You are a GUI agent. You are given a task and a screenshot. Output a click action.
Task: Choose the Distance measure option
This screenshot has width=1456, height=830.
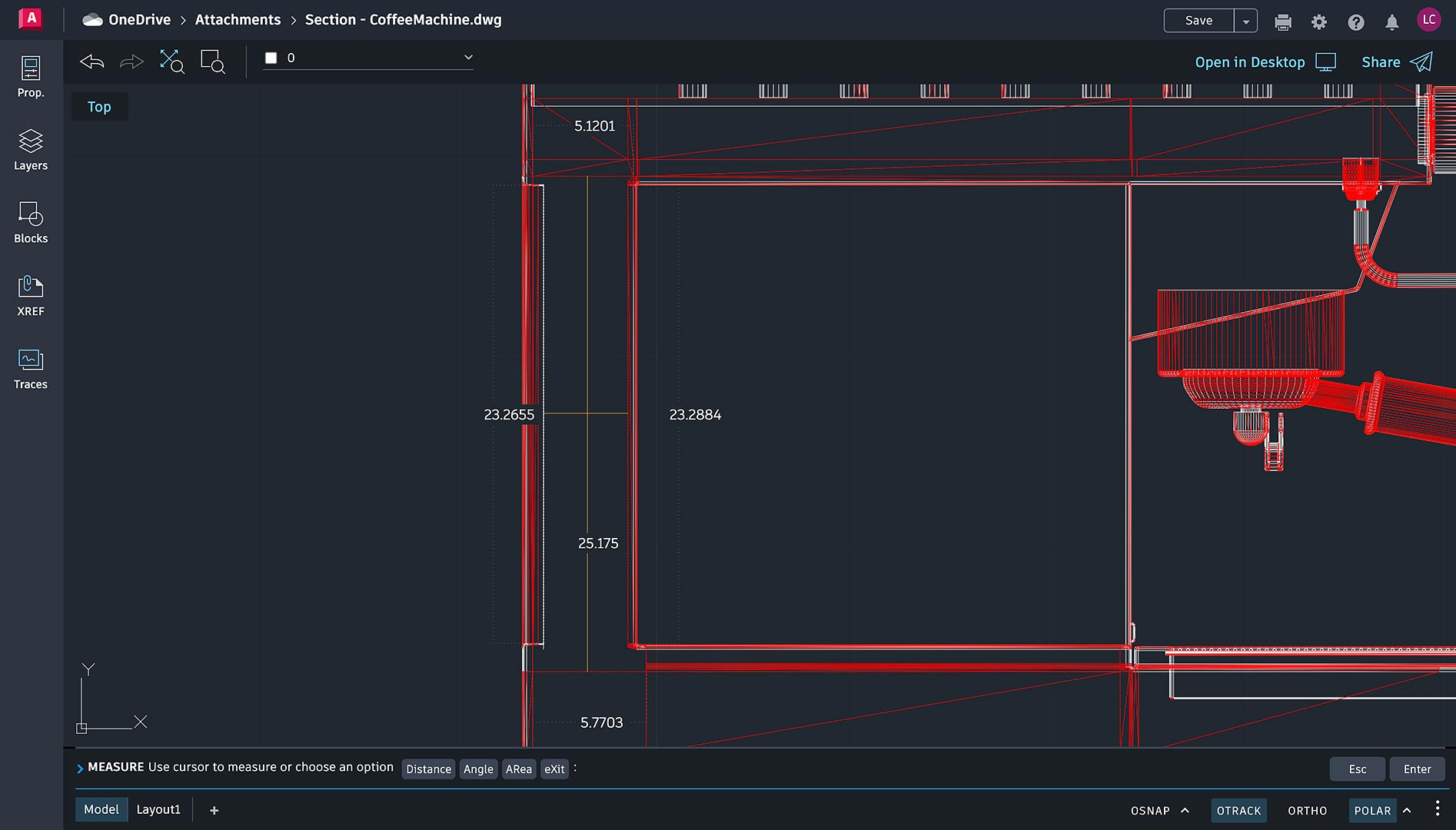(x=428, y=769)
